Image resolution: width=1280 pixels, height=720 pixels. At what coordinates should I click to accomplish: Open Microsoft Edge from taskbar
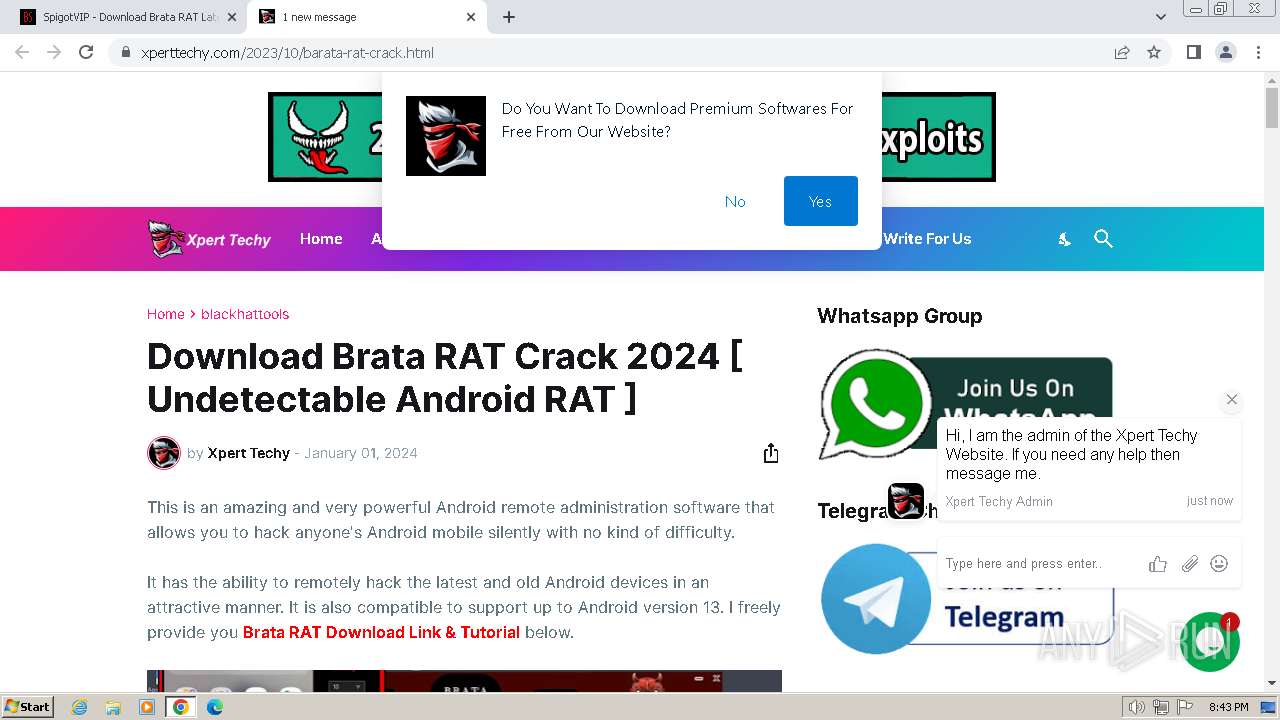[215, 707]
